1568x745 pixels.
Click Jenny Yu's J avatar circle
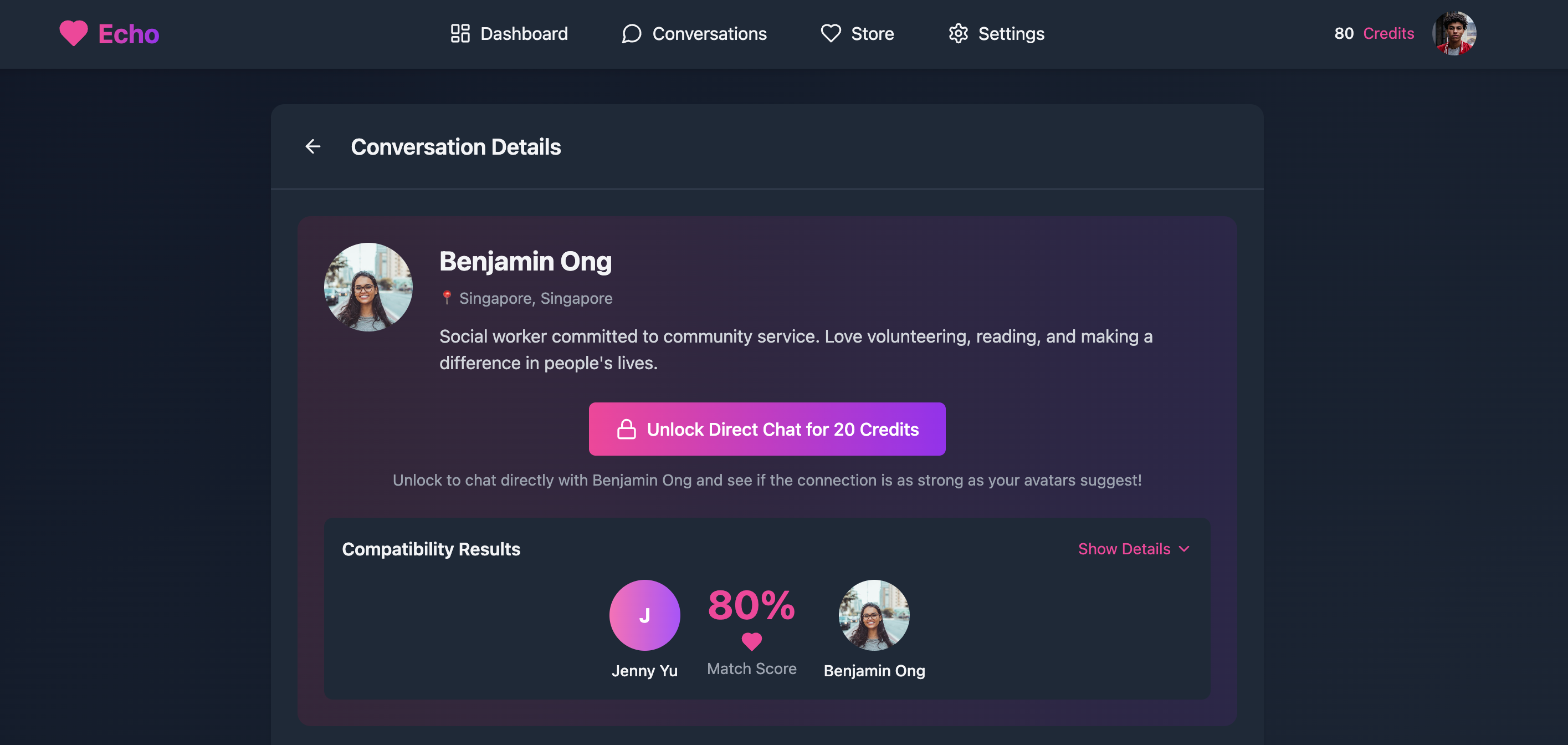(x=644, y=615)
